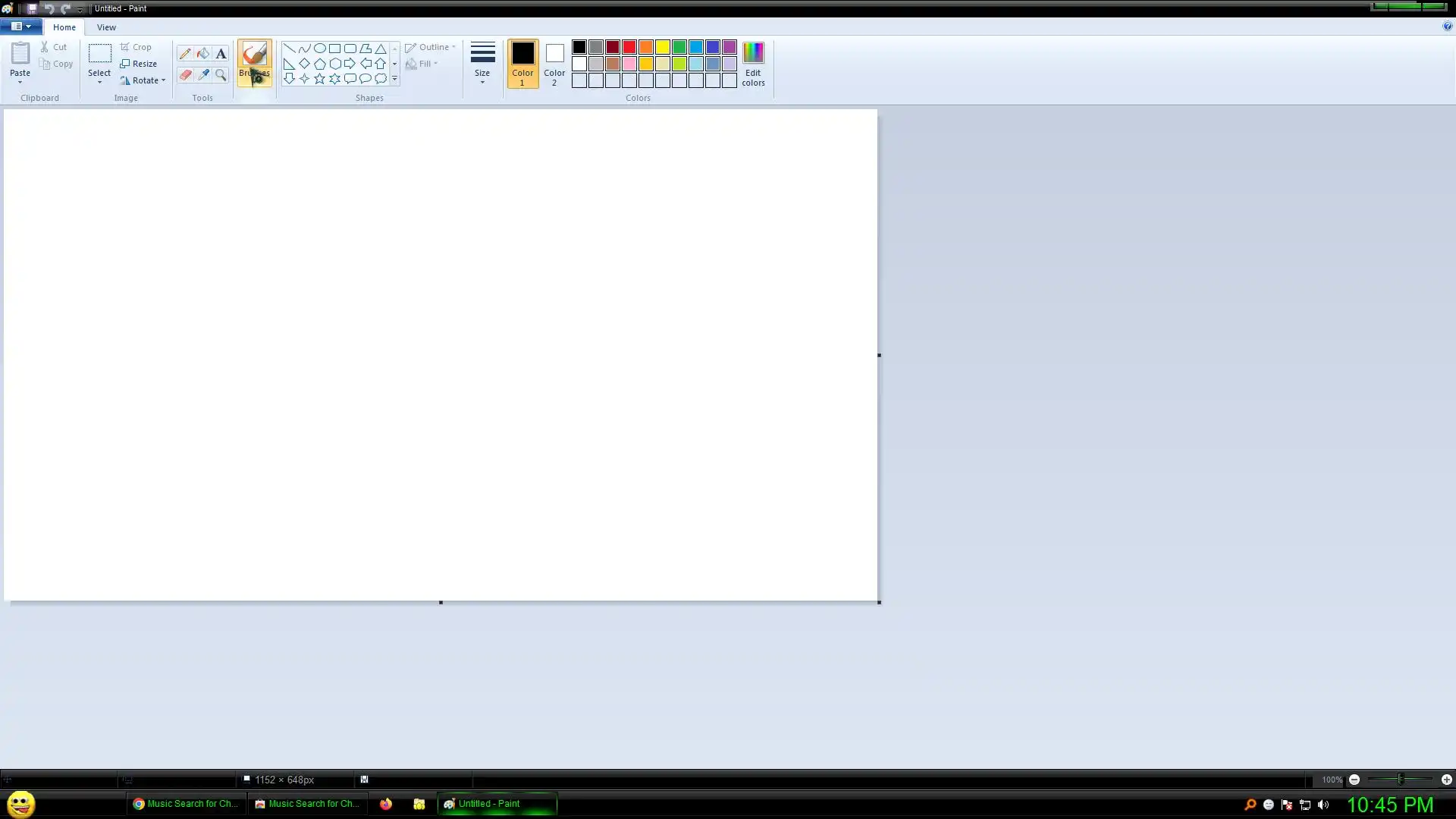Image resolution: width=1456 pixels, height=819 pixels.
Task: Choose the red color swatch
Action: (629, 47)
